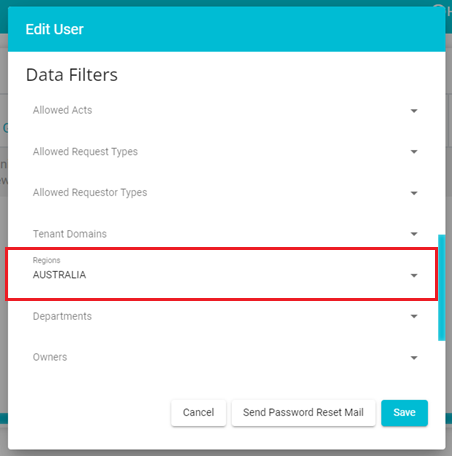Click the AUSTRALIA value in Regions
Screen dimensions: 452x456
click(x=59, y=275)
